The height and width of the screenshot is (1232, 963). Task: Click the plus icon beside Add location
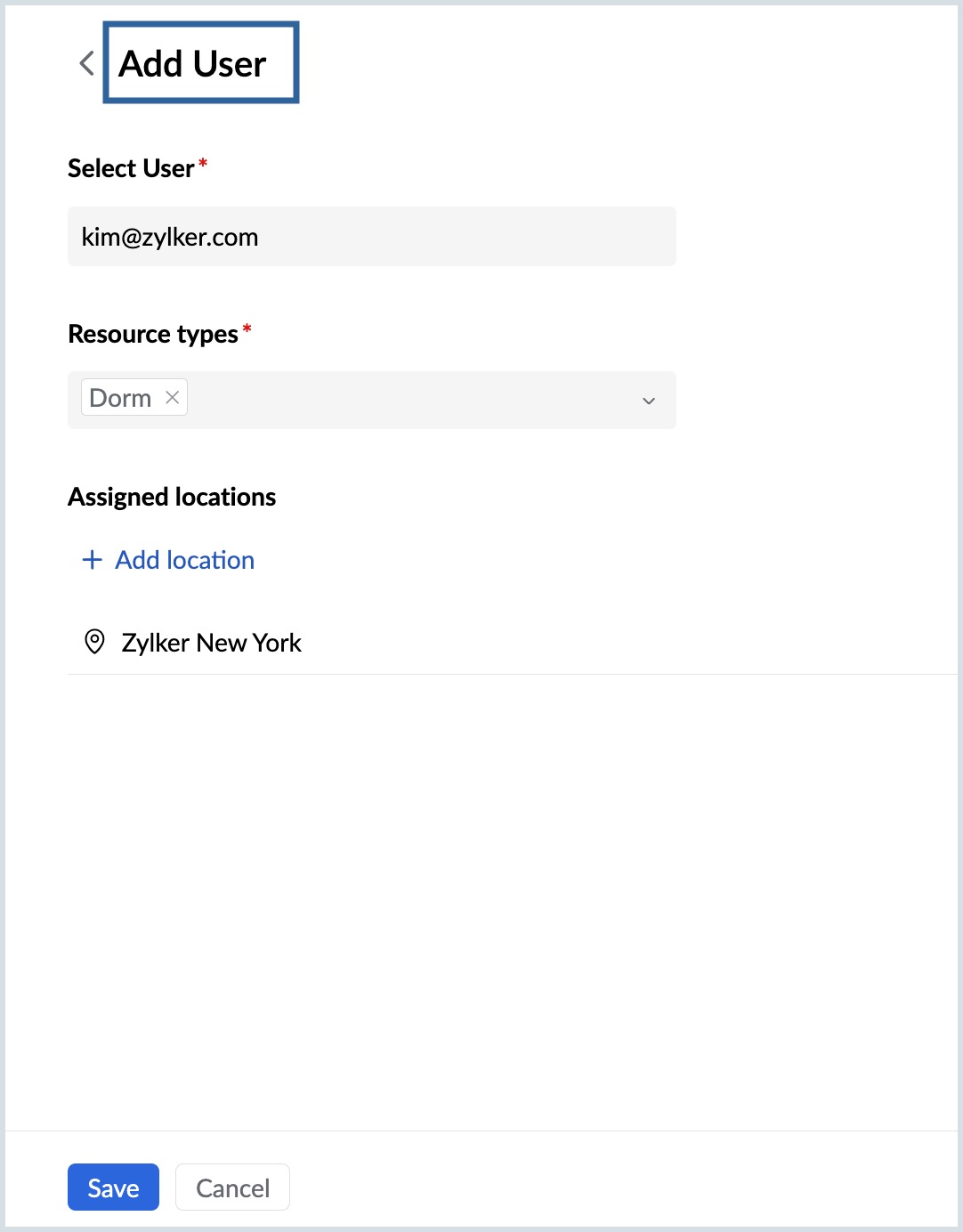point(92,560)
